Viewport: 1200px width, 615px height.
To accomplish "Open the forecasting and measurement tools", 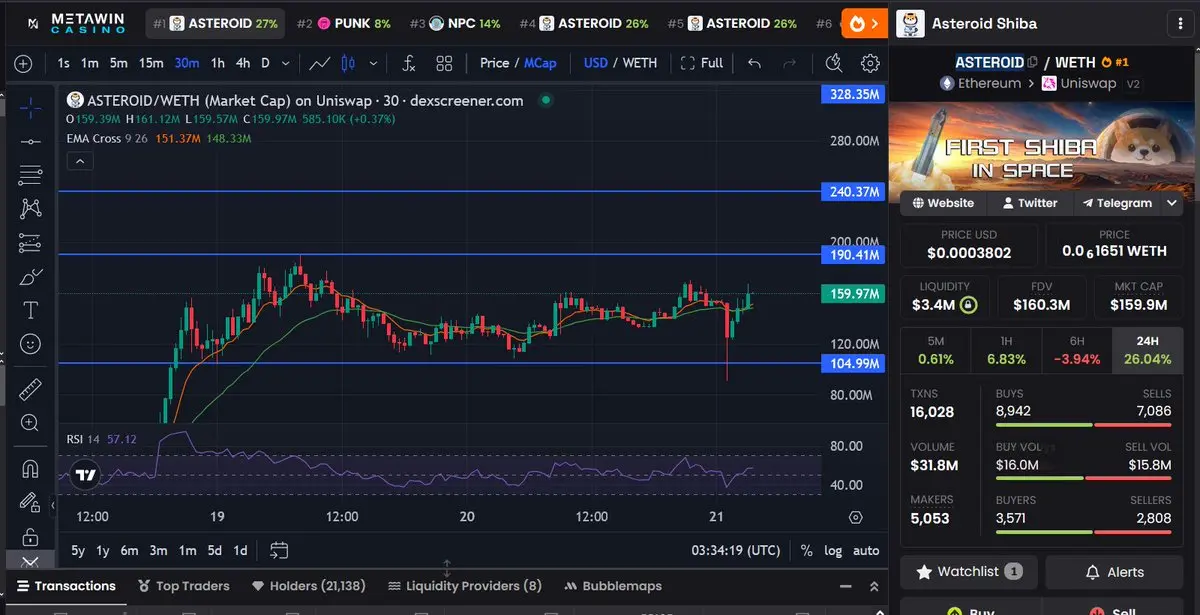I will click(x=30, y=242).
